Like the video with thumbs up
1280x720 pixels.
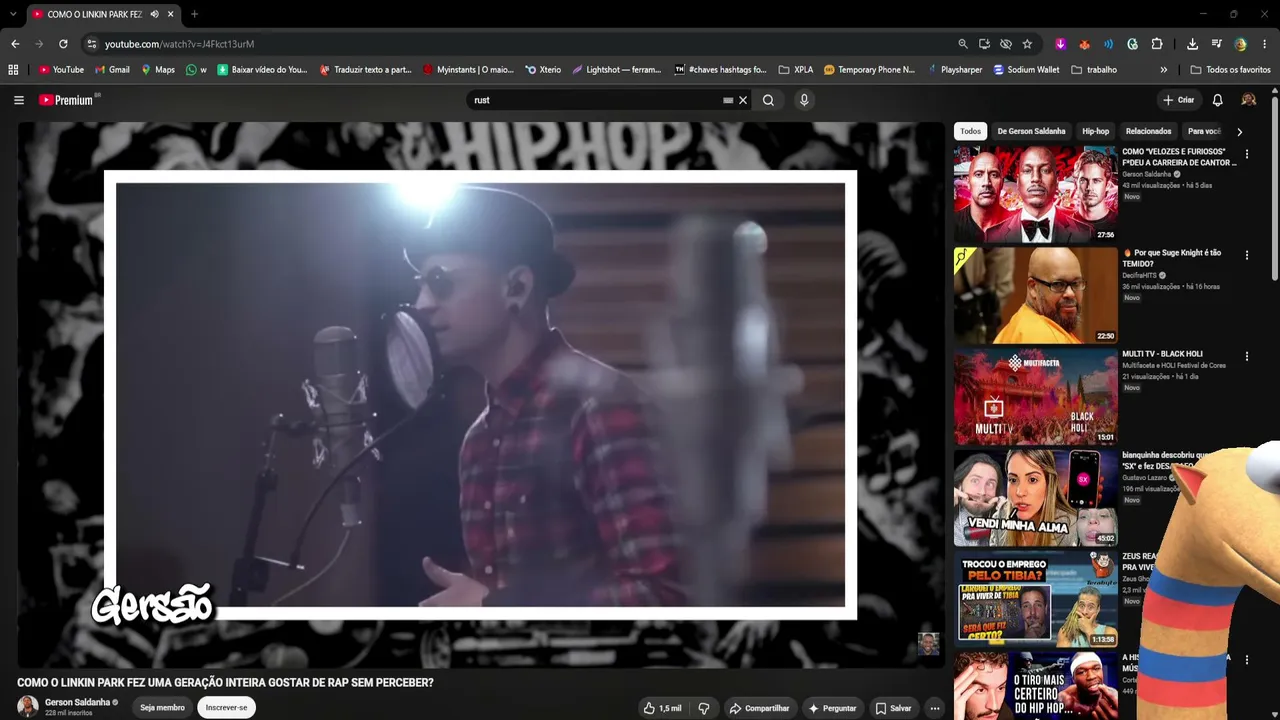(663, 708)
